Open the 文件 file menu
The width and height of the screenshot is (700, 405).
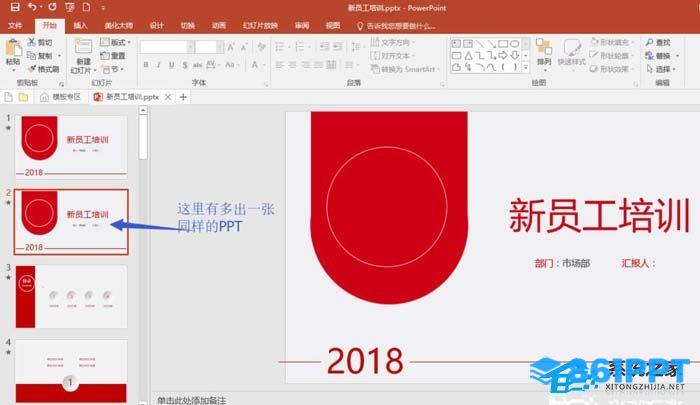coord(15,25)
